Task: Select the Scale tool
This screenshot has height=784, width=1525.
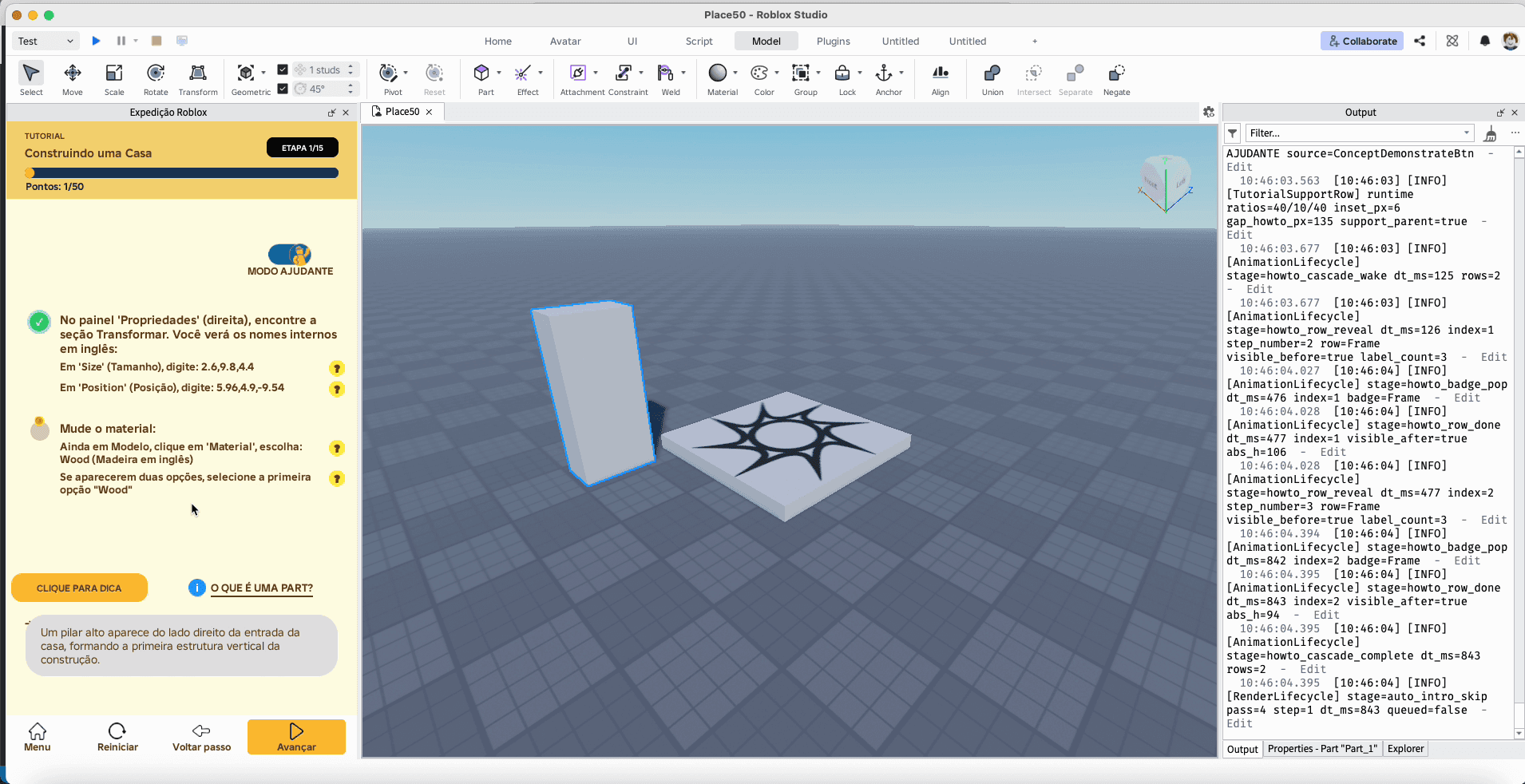Action: click(x=114, y=77)
